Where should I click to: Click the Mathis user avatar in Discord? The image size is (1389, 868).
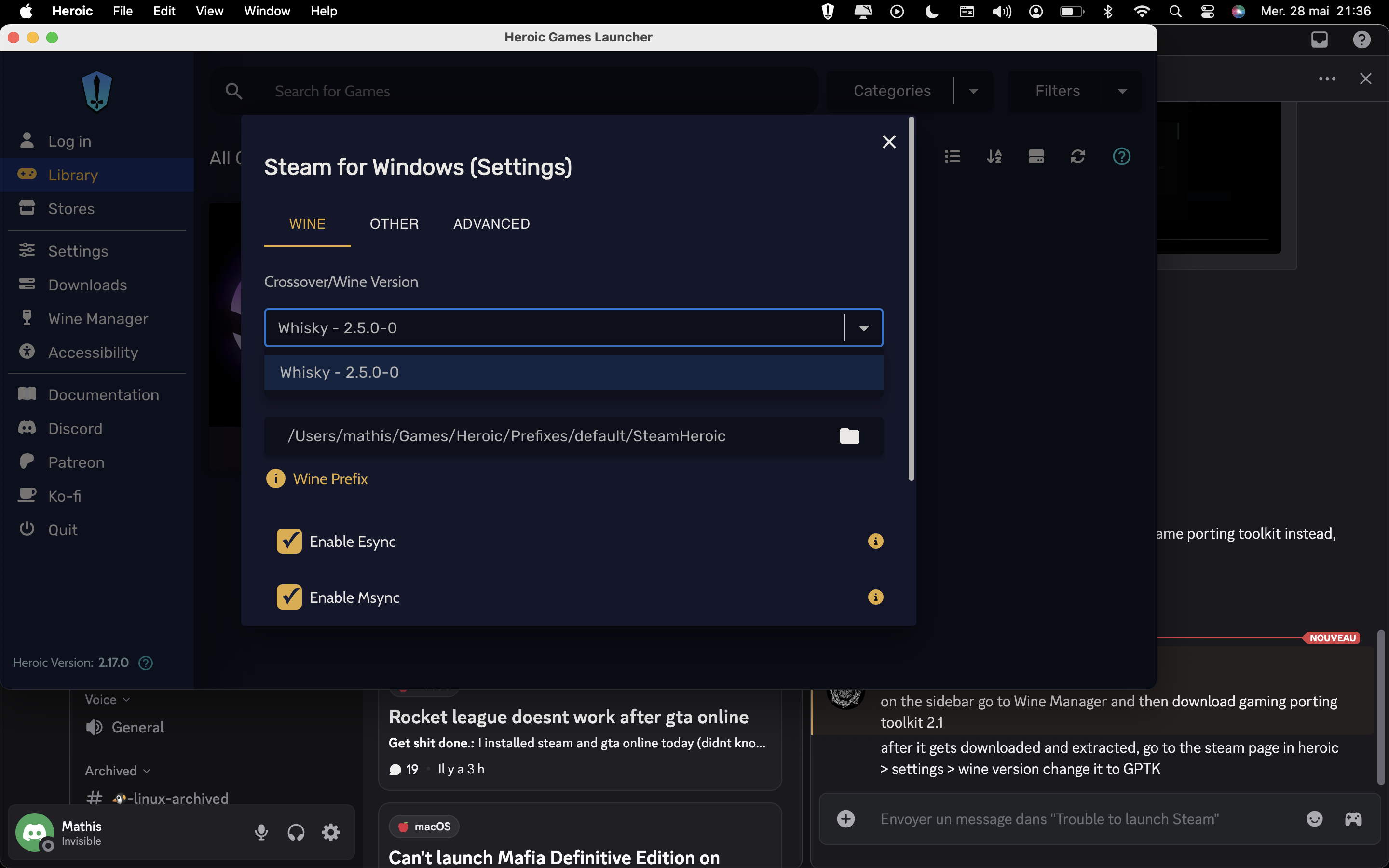click(34, 832)
